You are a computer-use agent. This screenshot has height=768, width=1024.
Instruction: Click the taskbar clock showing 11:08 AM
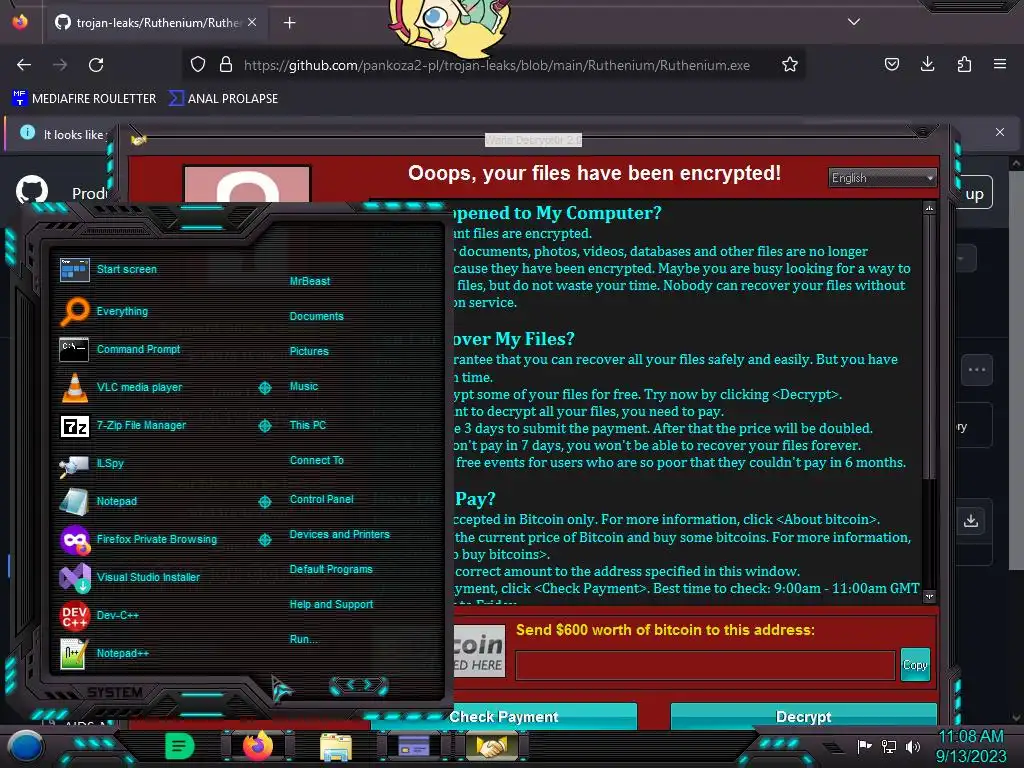click(970, 746)
